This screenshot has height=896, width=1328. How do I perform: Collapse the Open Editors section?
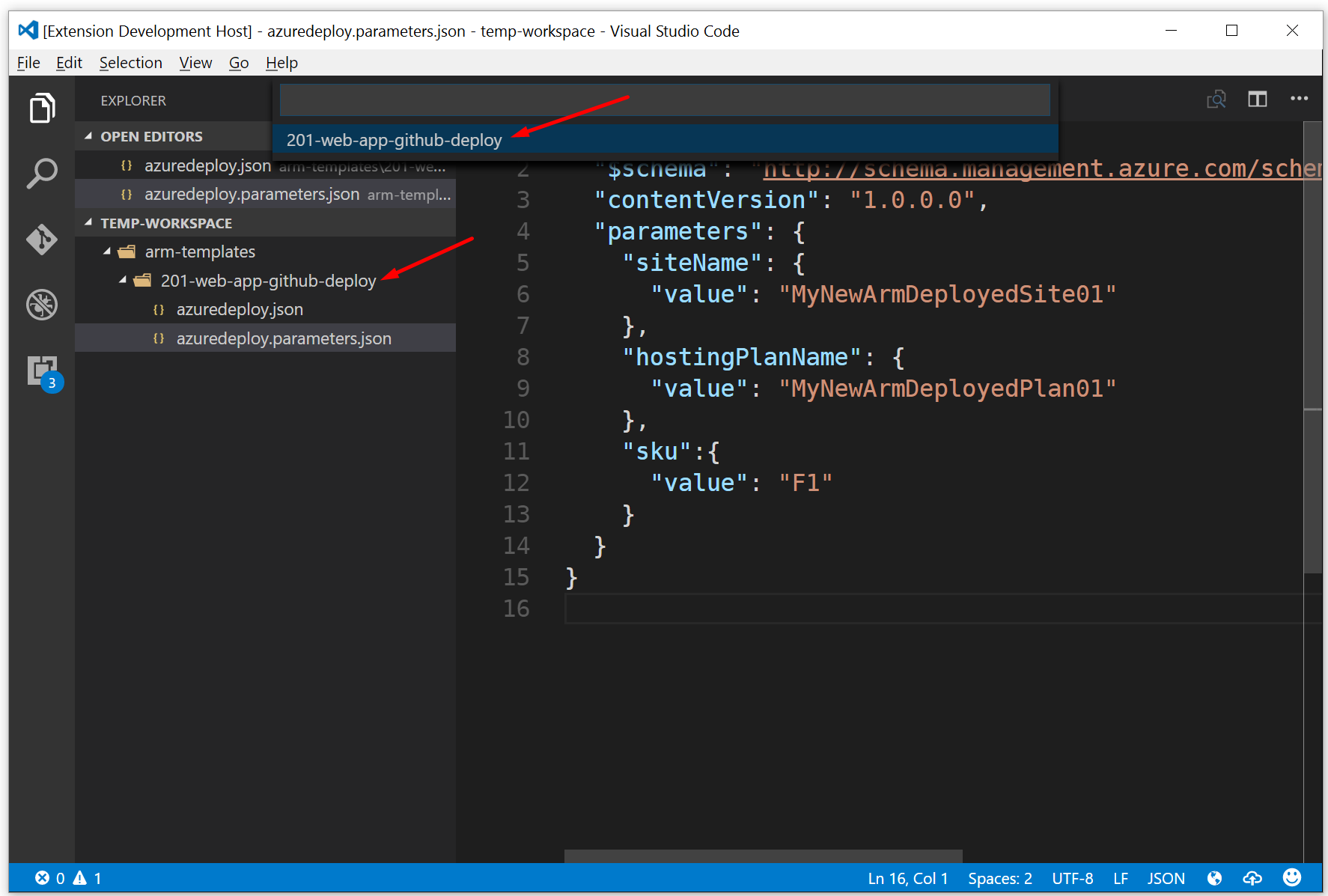click(88, 136)
